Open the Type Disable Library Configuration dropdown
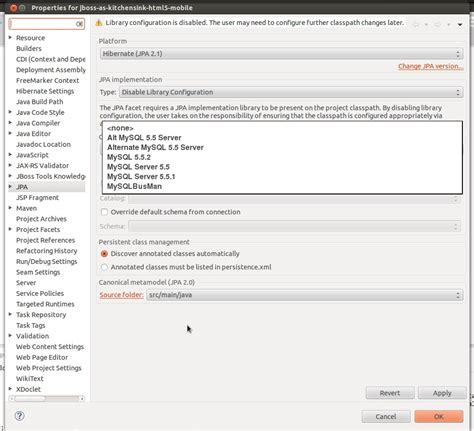The height and width of the screenshot is (431, 474). coord(291,92)
